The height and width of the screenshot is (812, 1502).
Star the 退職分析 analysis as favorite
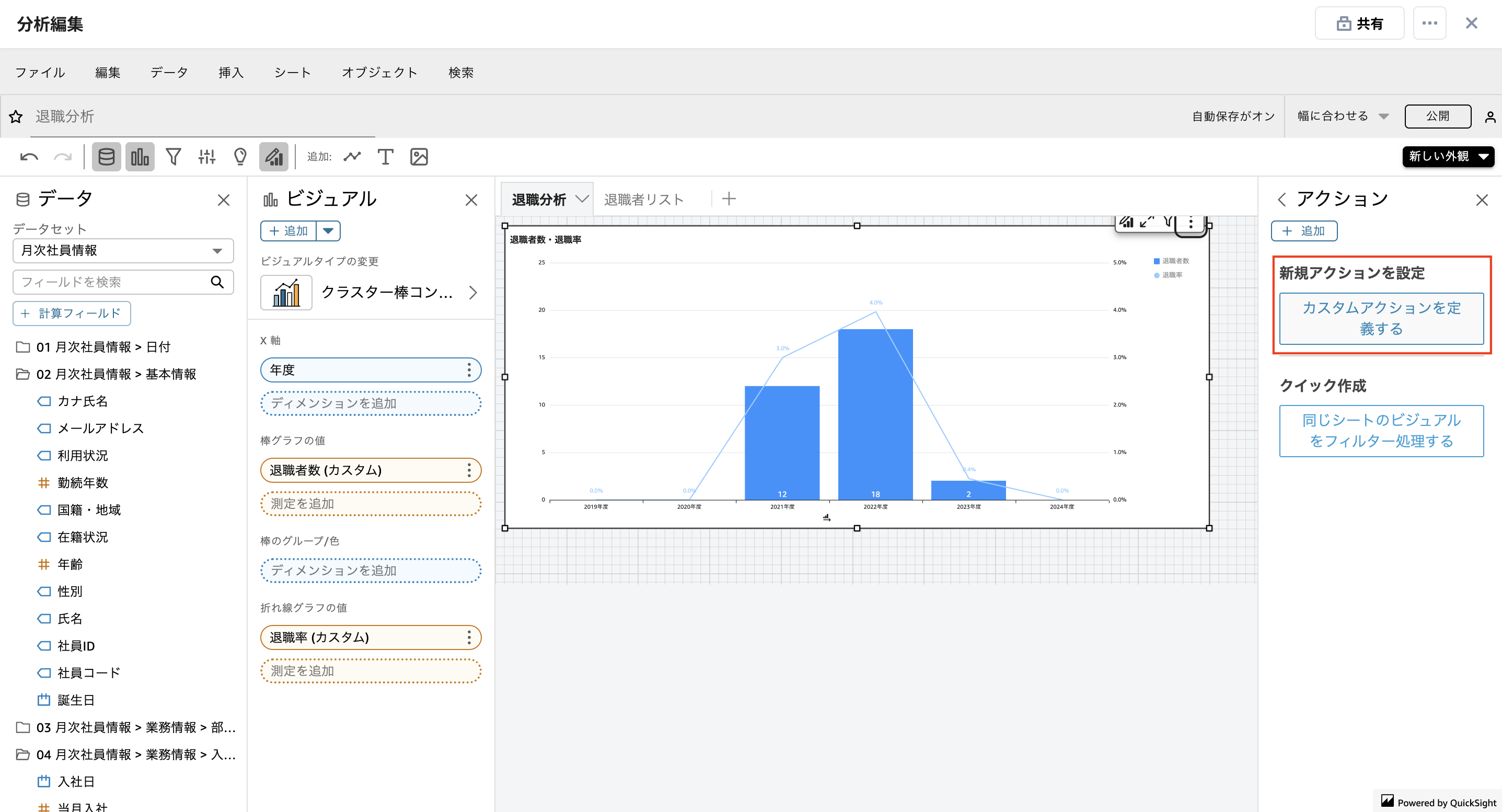tap(16, 117)
